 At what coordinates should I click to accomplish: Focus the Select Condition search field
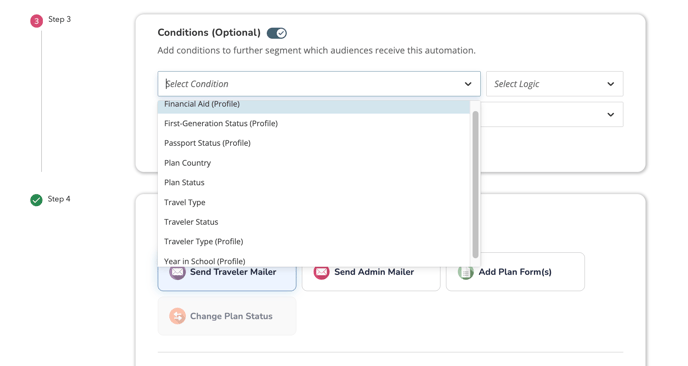click(312, 84)
